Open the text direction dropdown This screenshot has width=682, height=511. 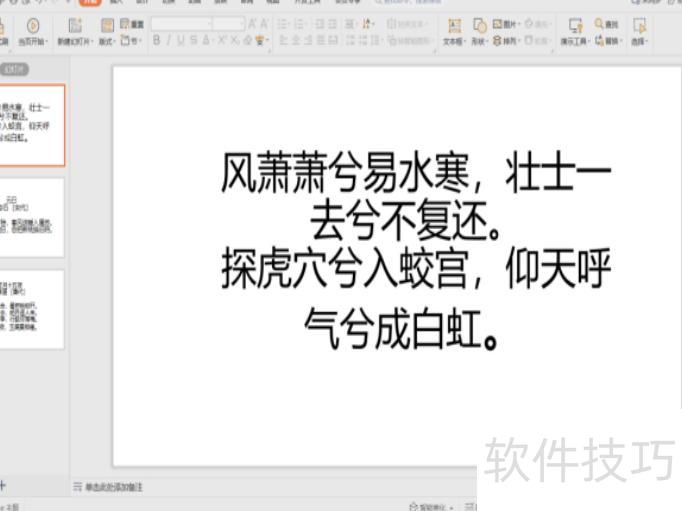coord(368,24)
